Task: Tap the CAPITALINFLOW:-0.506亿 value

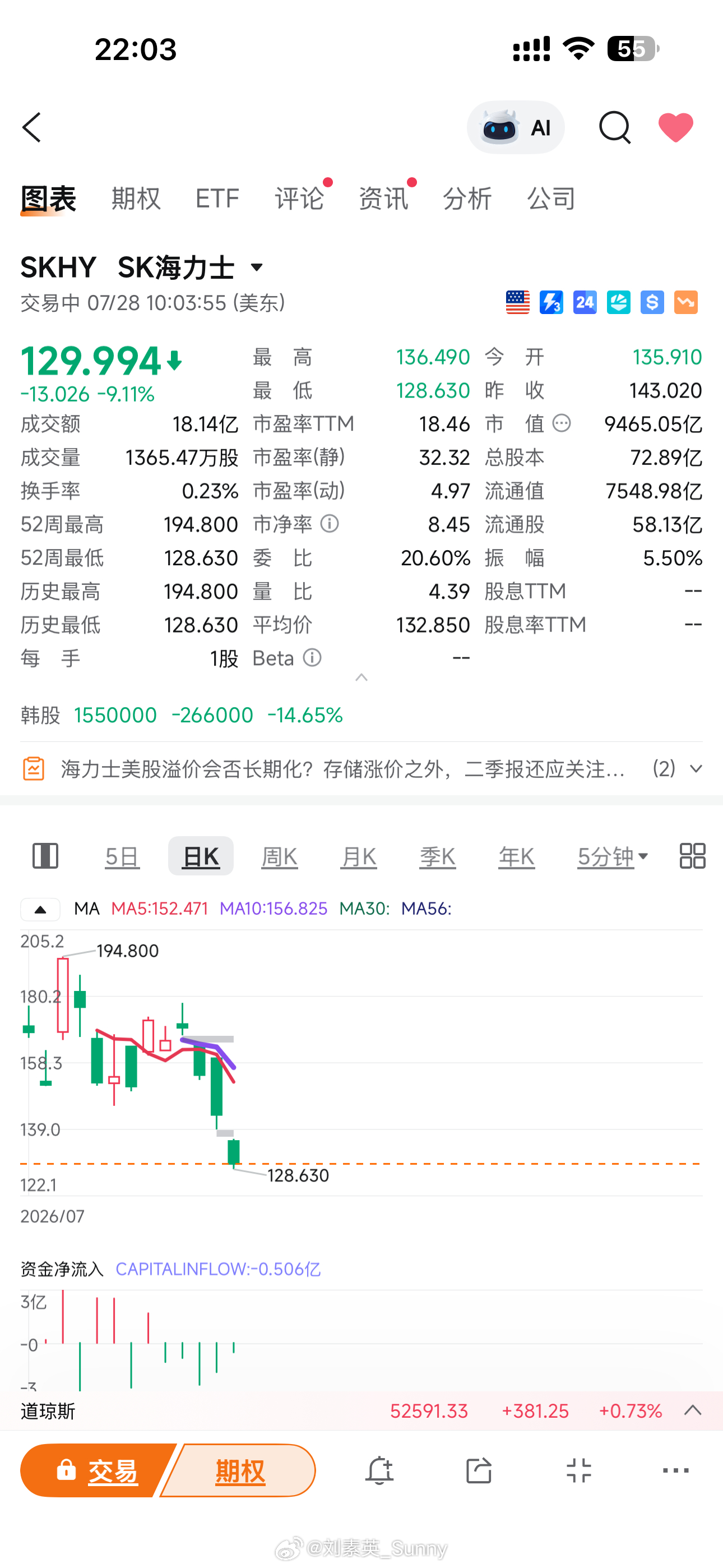Action: [218, 1269]
